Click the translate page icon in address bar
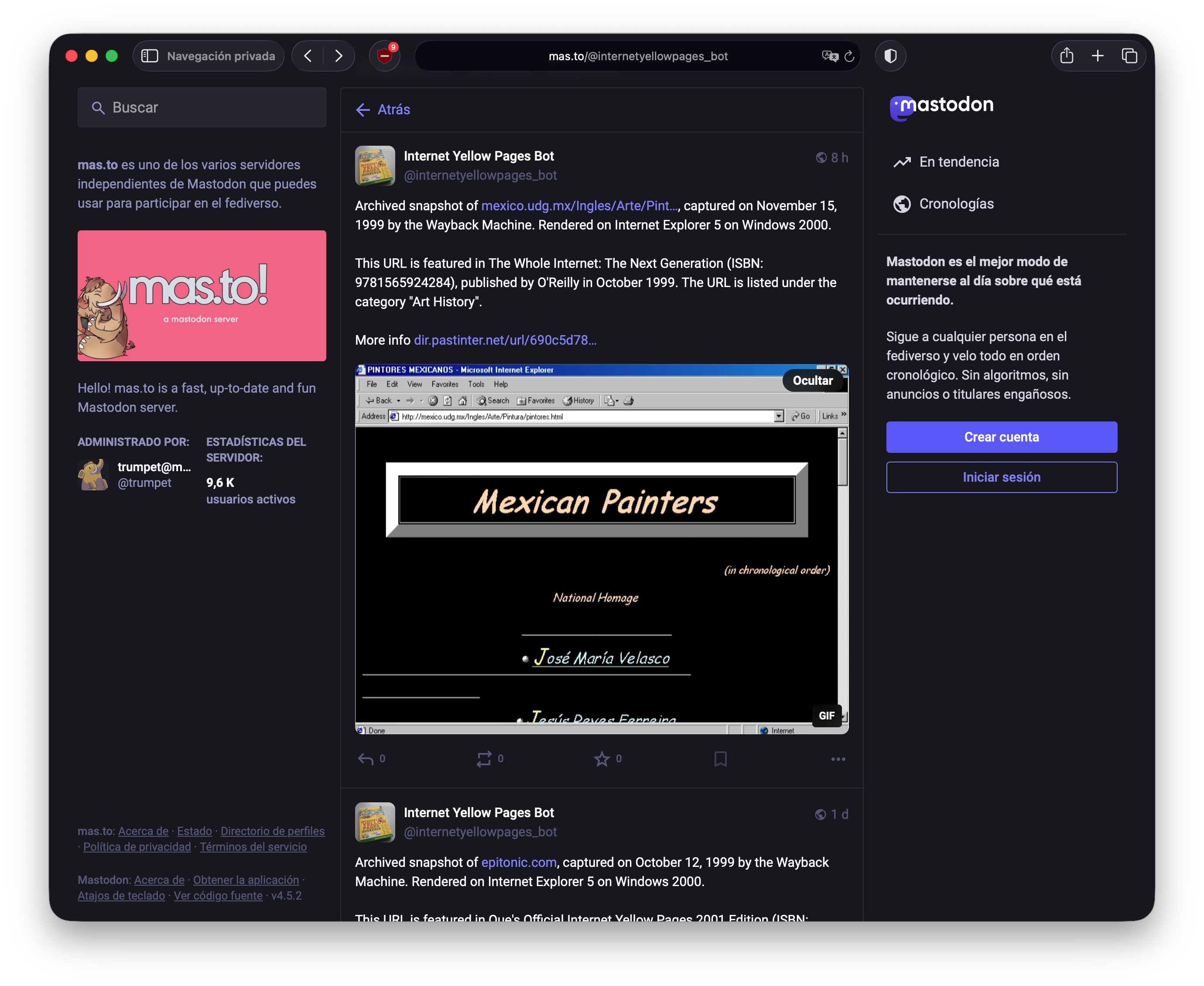Image resolution: width=1204 pixels, height=986 pixels. point(829,56)
